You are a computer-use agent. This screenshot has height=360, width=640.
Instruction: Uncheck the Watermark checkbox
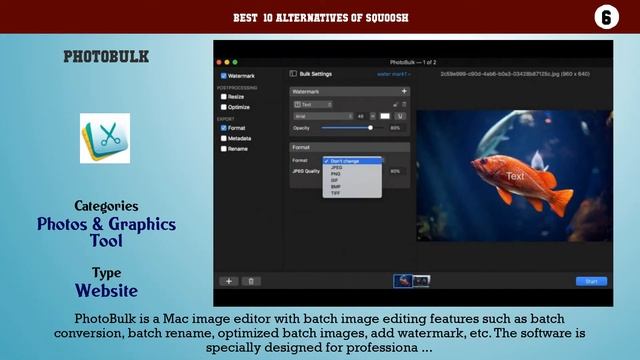pos(224,76)
